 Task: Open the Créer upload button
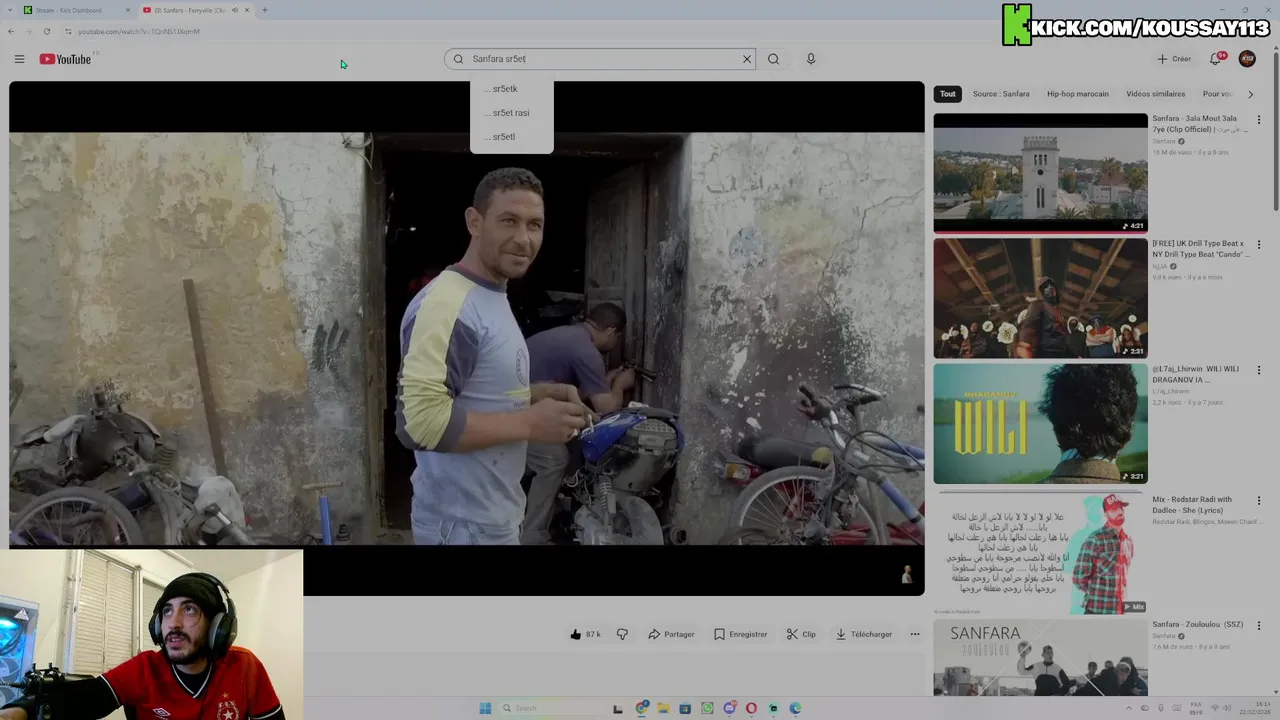tap(1174, 59)
